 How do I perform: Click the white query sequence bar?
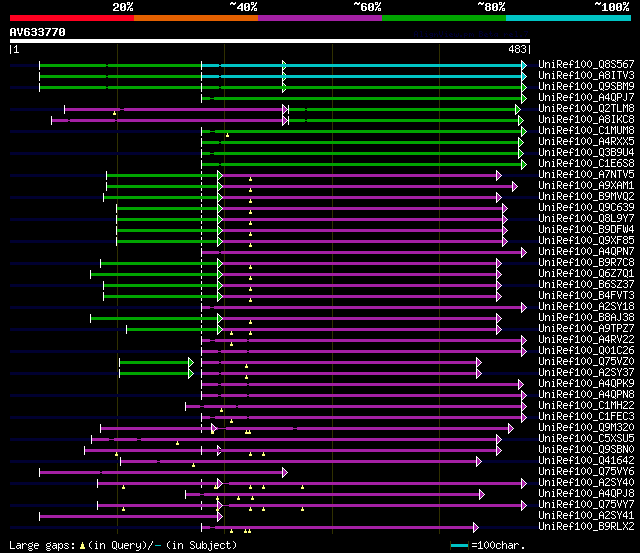tap(270, 41)
